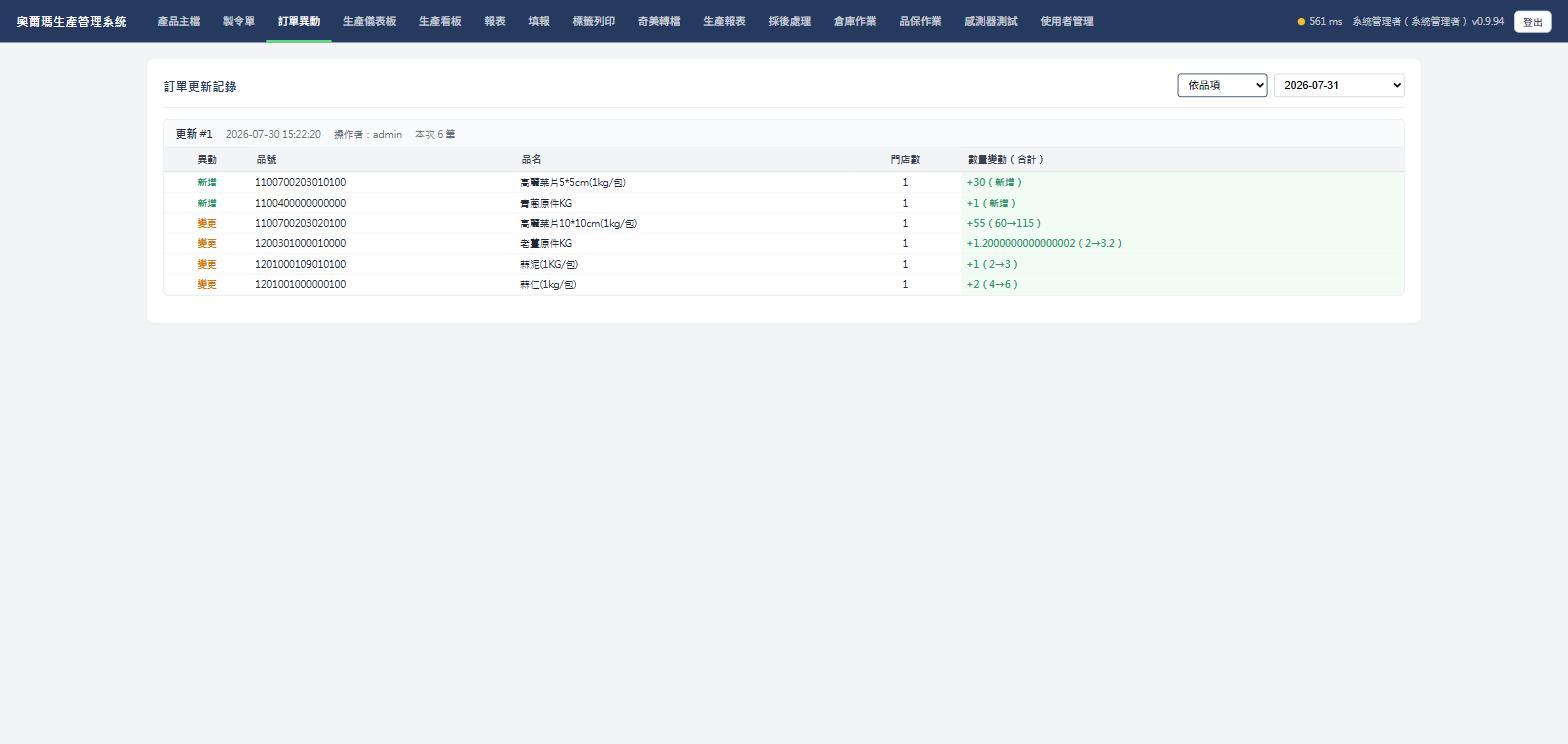Image resolution: width=1568 pixels, height=744 pixels.
Task: Go to the 生產看板 tab
Action: tap(440, 21)
